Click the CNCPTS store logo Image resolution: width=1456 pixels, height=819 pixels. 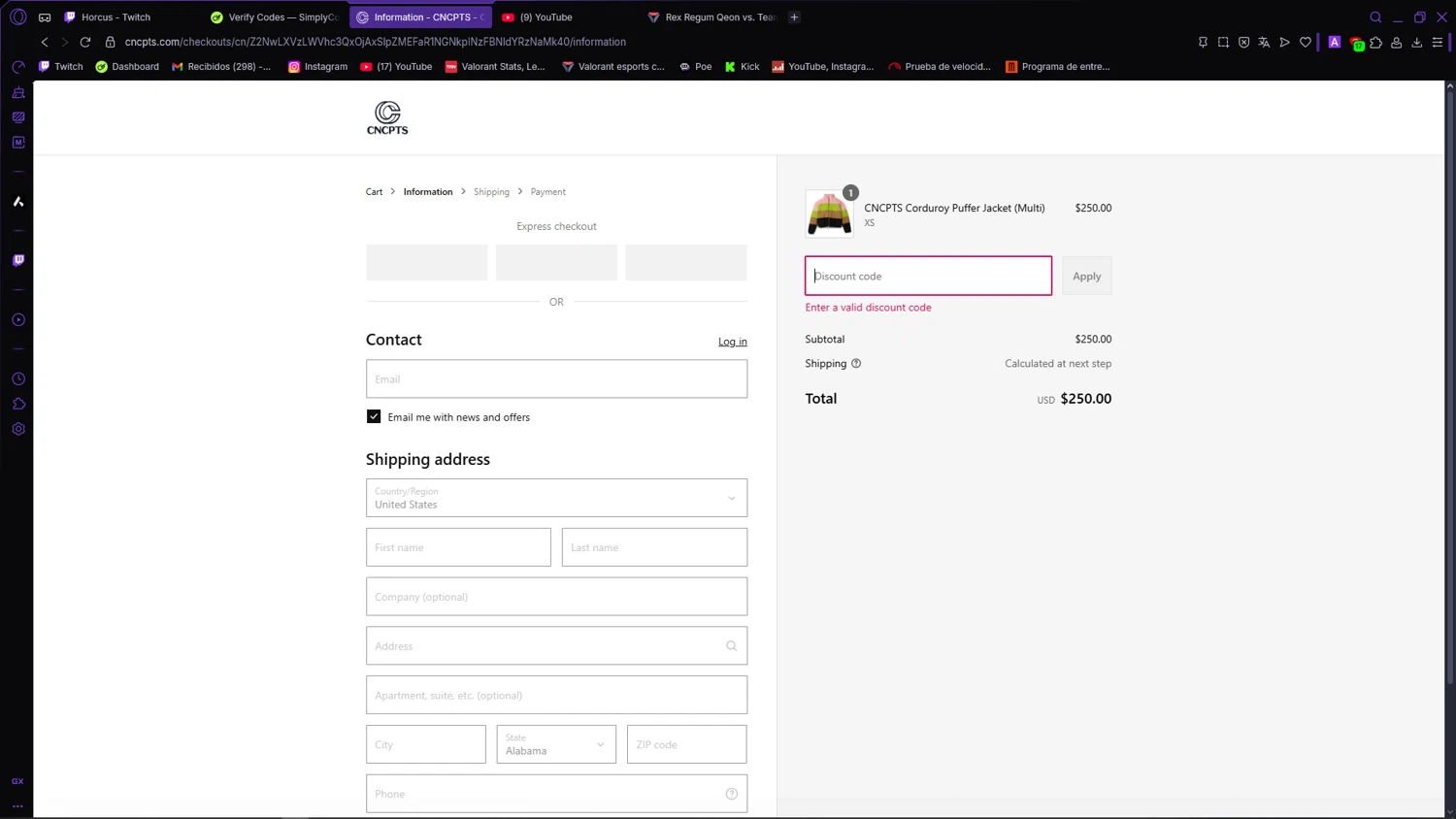pyautogui.click(x=387, y=117)
